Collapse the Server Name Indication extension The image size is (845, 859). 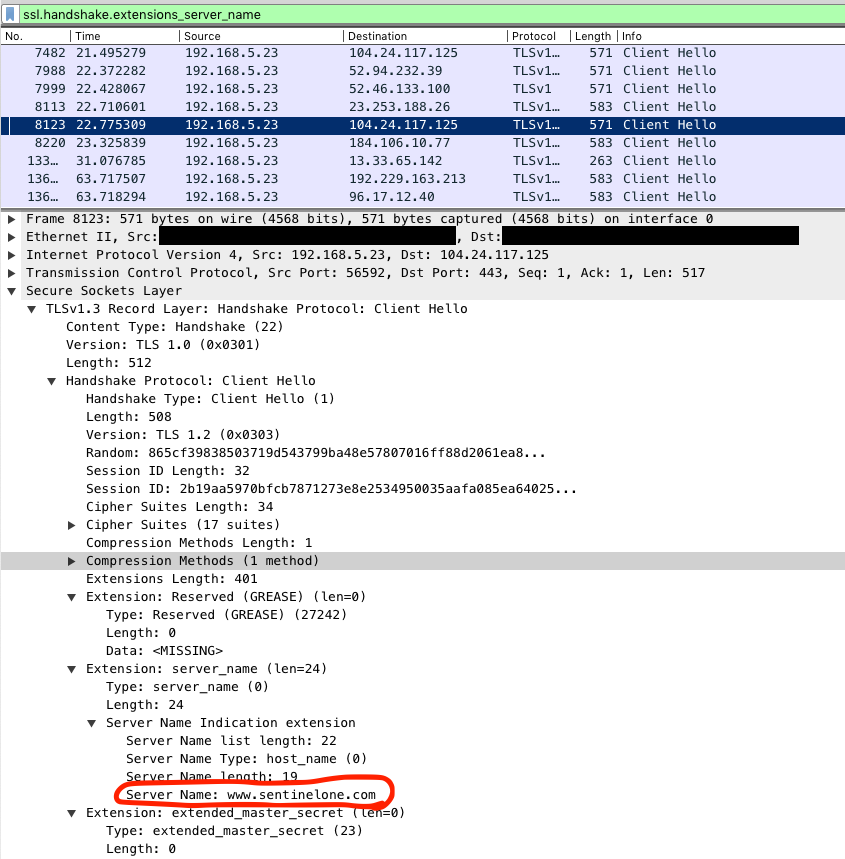(92, 723)
